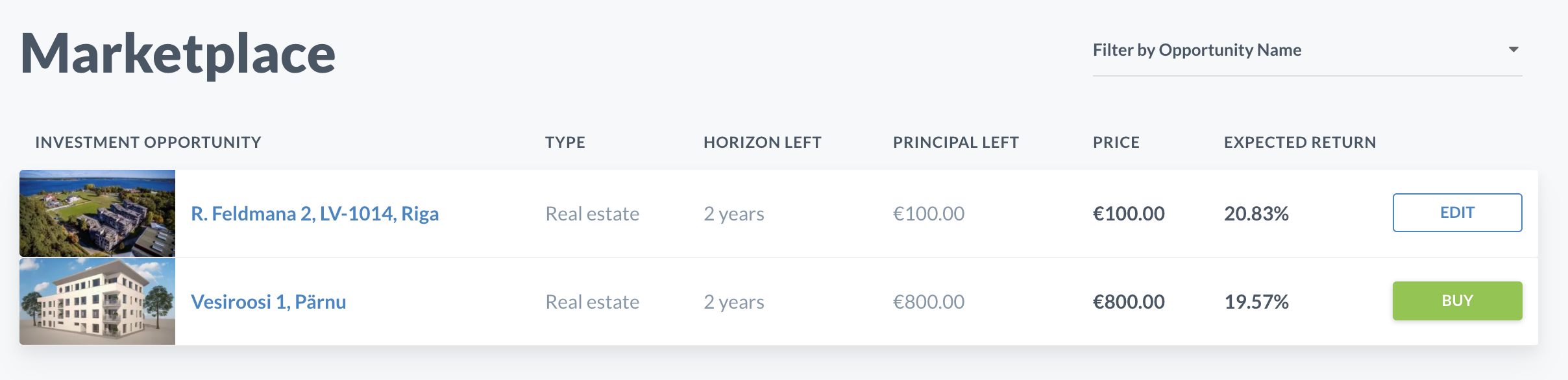Click the dropdown arrow beside the filter

(x=1513, y=49)
